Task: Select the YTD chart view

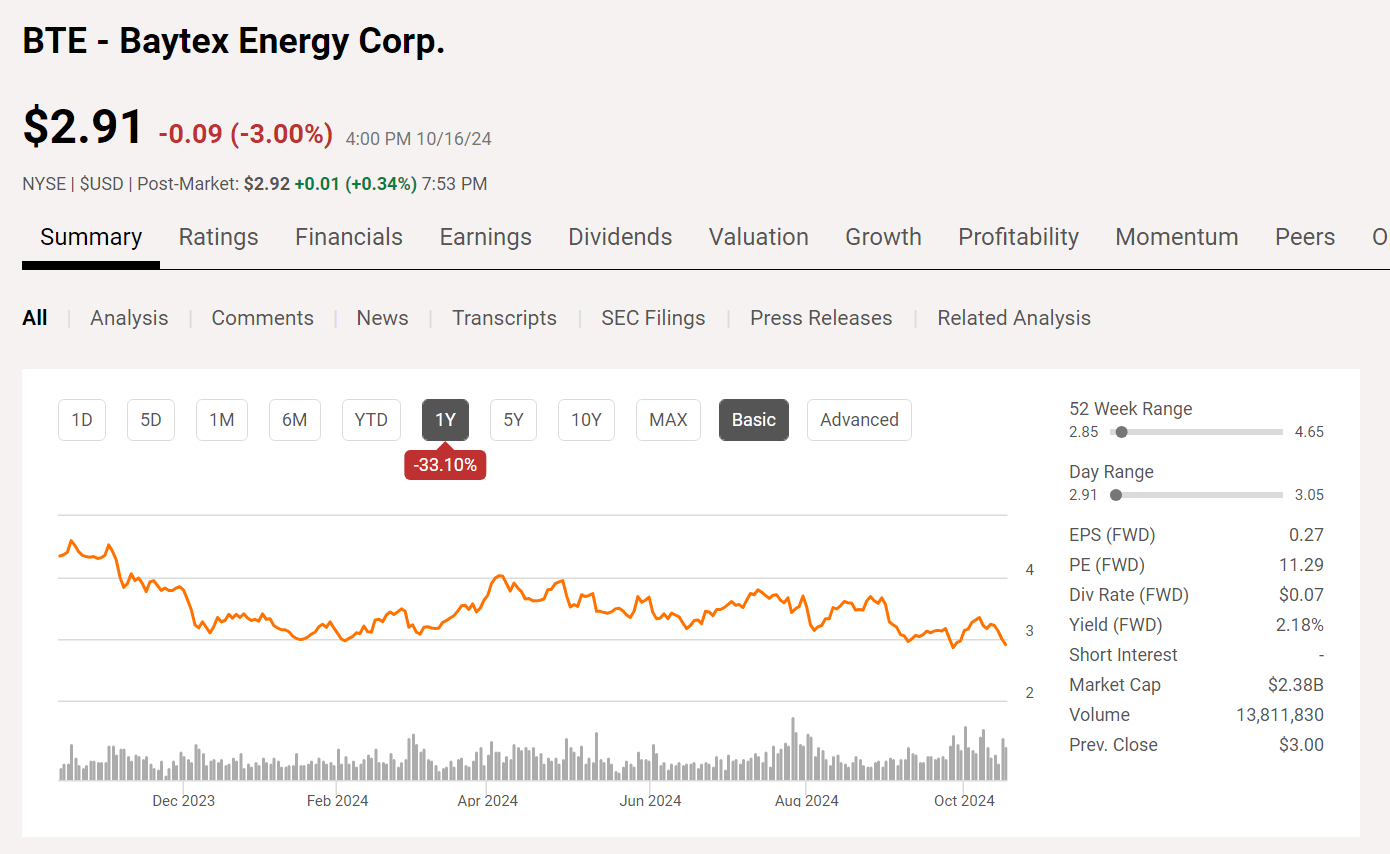Action: coord(371,420)
